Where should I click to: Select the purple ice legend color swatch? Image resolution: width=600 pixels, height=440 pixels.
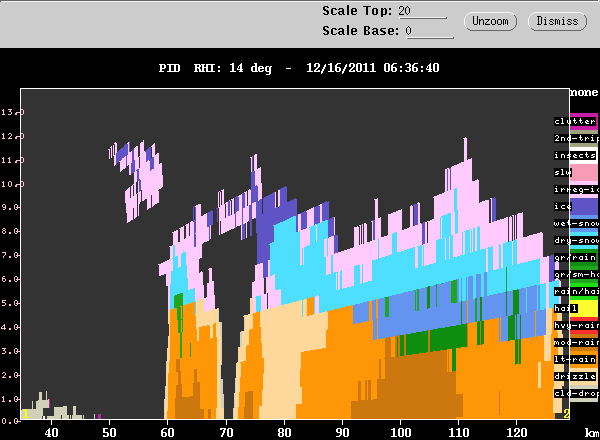point(584,206)
